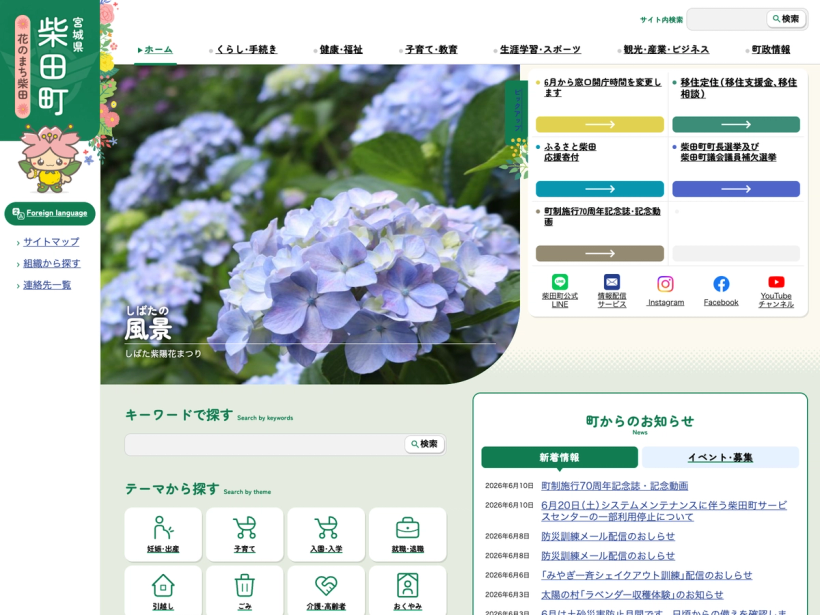Click the Foreign language link text
The width and height of the screenshot is (820, 615).
point(56,213)
